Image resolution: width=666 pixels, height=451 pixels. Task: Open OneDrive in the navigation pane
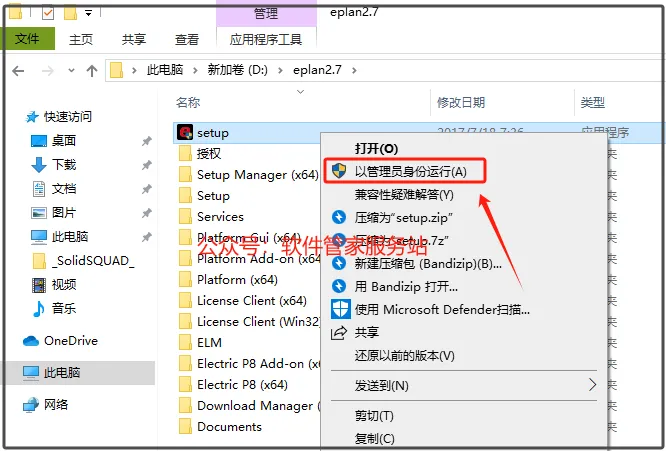coord(71,341)
